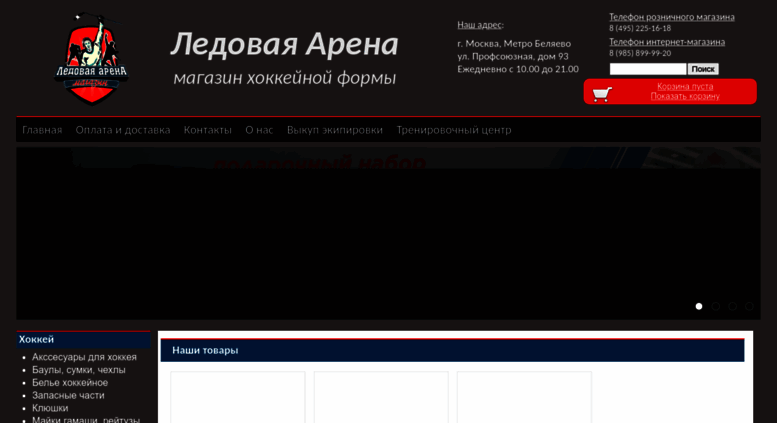Open the Аксессуары для хоккея category
The height and width of the screenshot is (423, 777).
(x=84, y=357)
